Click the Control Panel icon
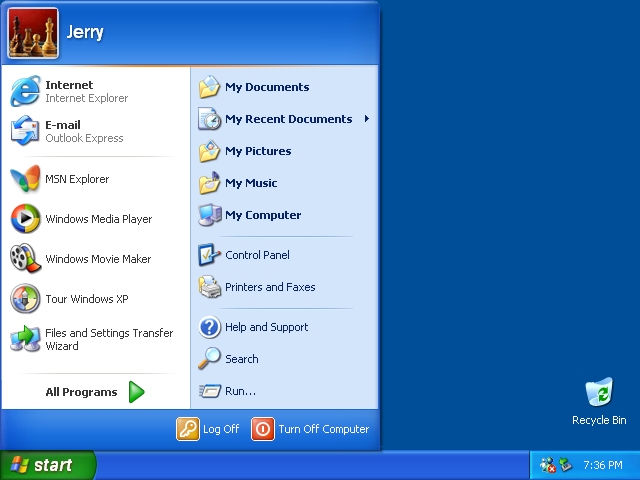The image size is (640, 480). pyautogui.click(x=209, y=255)
